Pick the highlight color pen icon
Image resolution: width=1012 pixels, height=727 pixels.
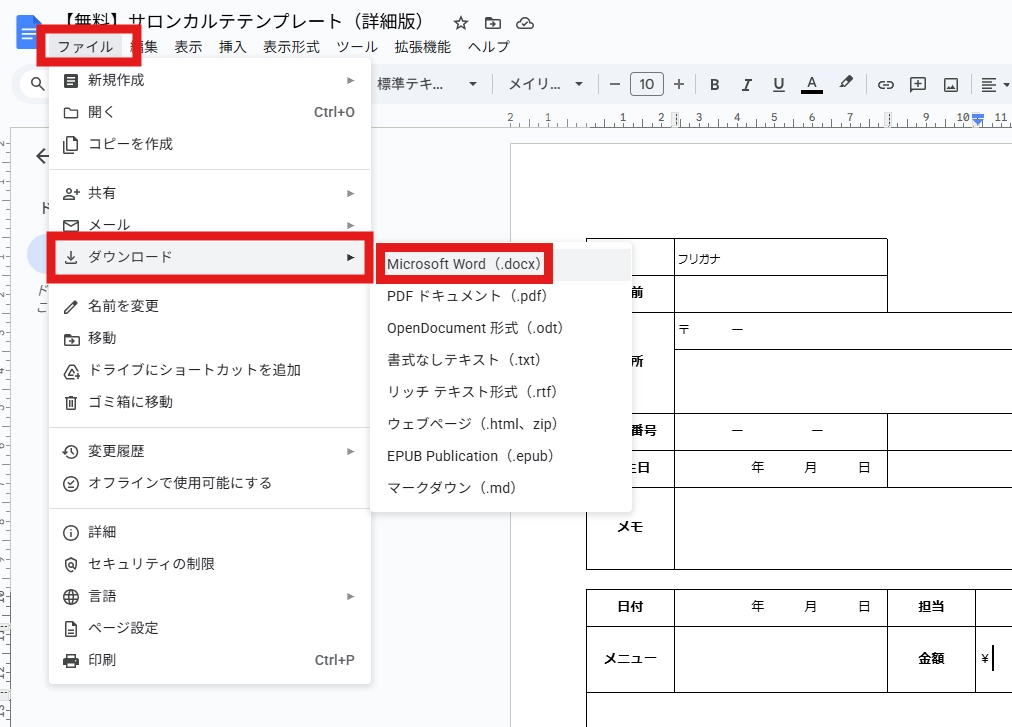click(846, 84)
